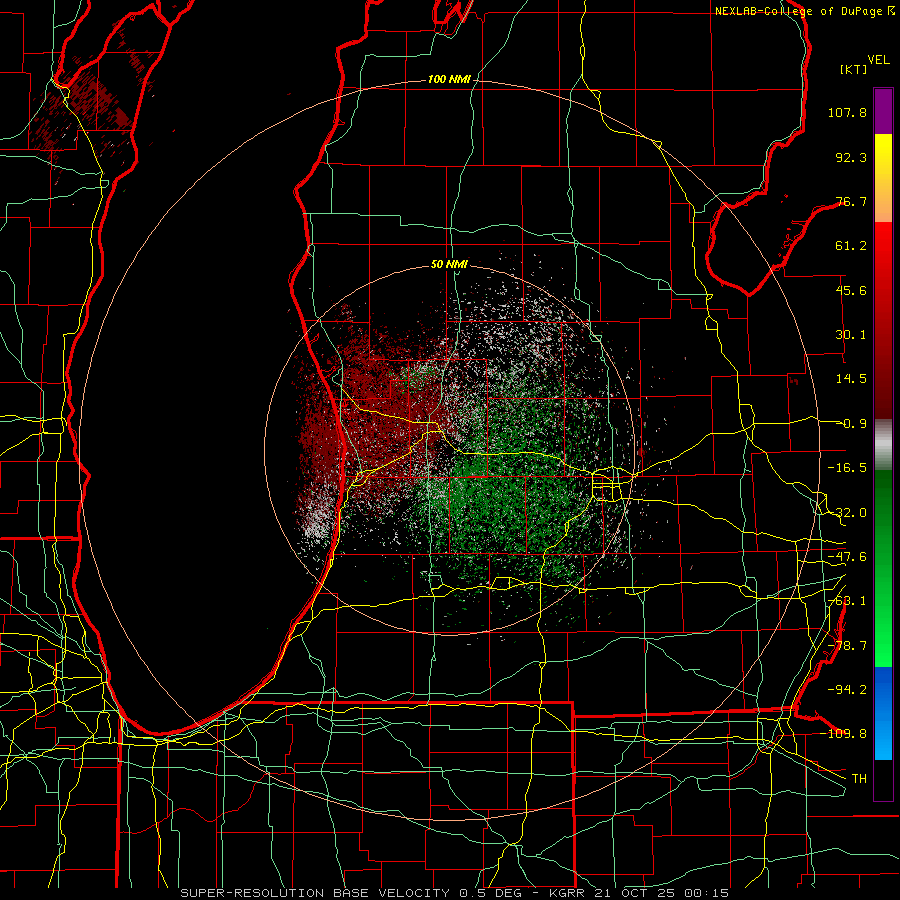Click the -0.9 scale value
The image size is (900, 900).
point(851,424)
